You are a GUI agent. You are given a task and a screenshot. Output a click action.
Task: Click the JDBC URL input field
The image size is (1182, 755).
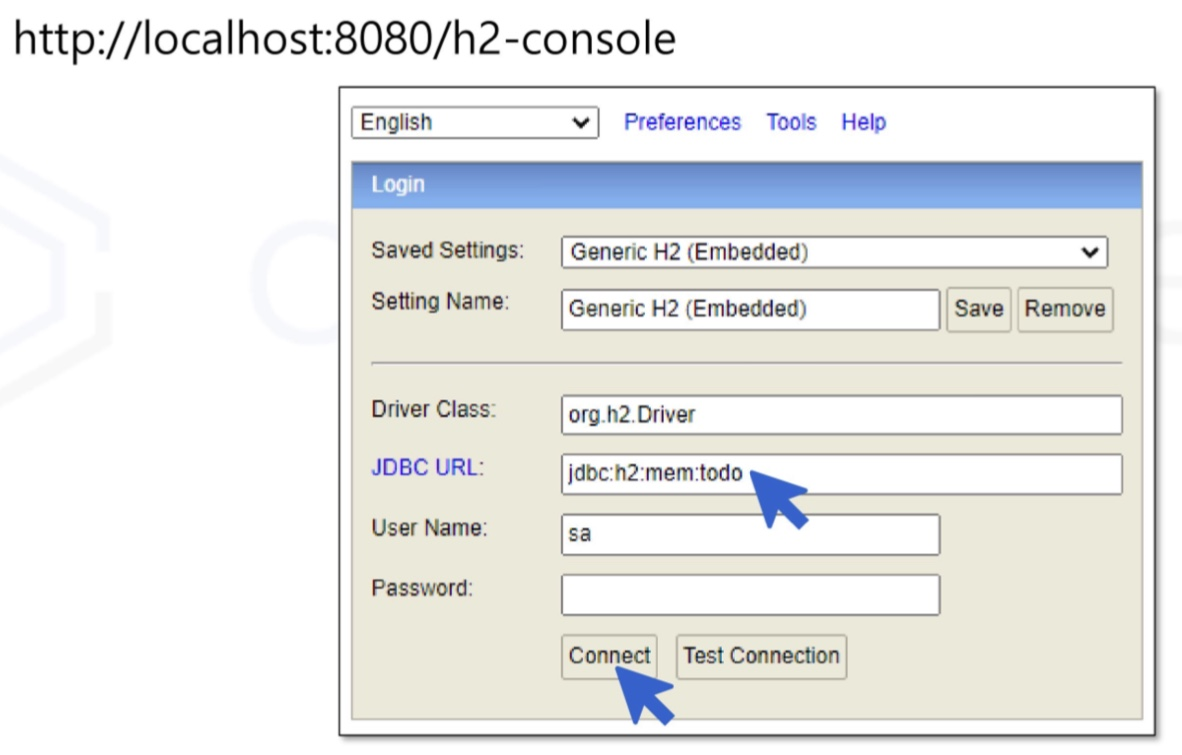[841, 474]
